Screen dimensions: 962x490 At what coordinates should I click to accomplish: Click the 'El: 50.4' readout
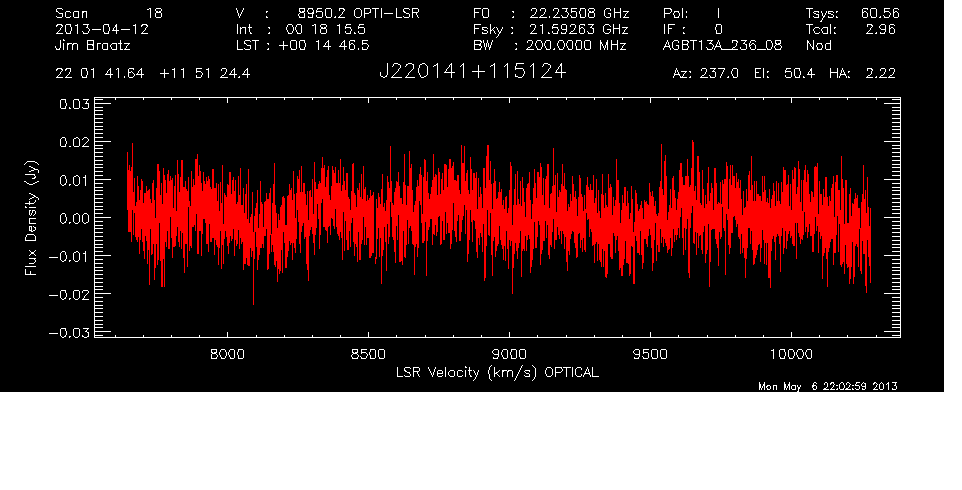click(784, 74)
